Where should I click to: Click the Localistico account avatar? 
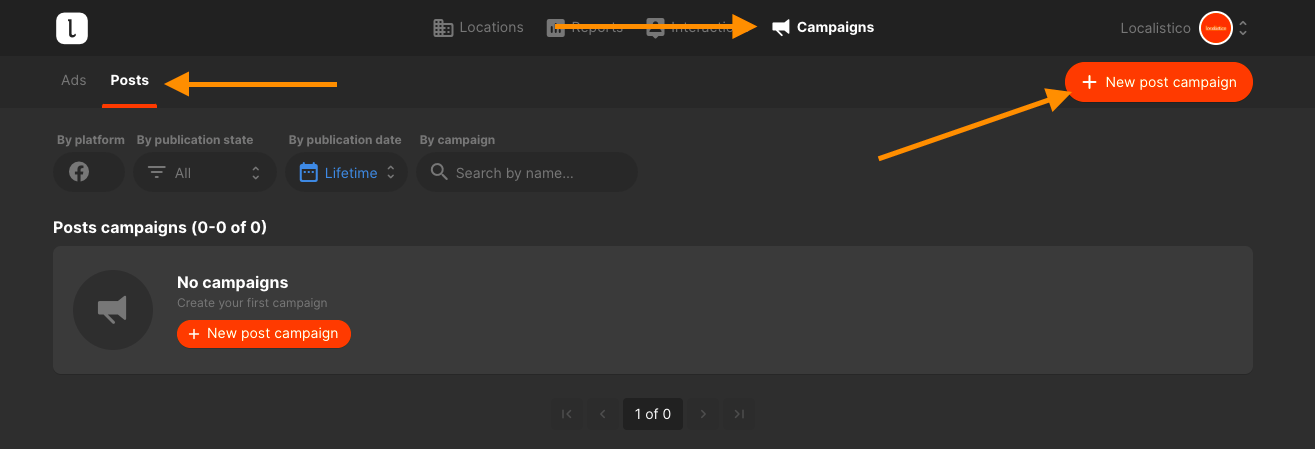coord(1216,28)
